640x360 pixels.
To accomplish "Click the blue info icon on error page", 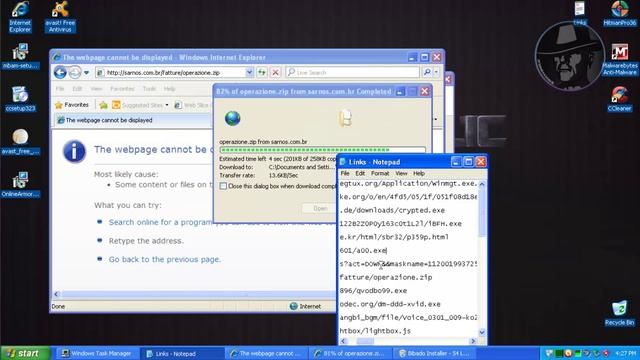I will [x=74, y=151].
